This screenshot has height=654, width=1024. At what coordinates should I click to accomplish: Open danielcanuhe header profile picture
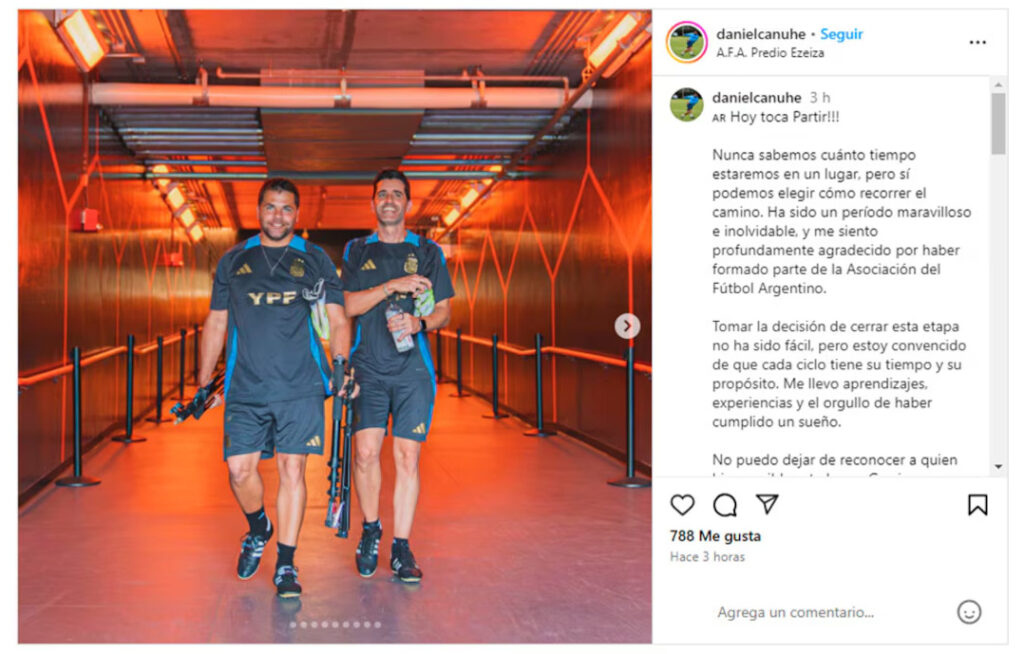pyautogui.click(x=686, y=42)
